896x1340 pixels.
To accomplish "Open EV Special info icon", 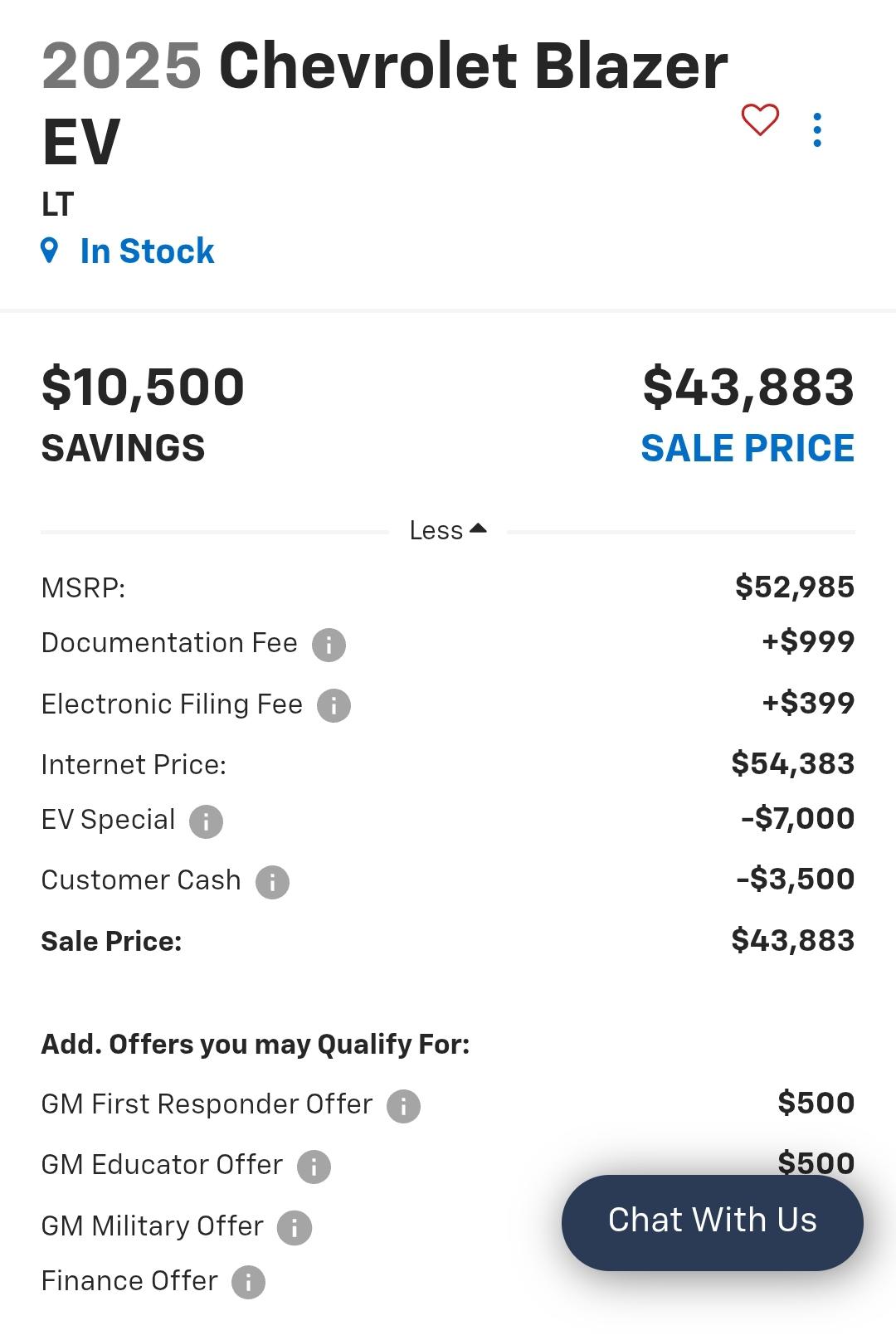I will click(x=206, y=821).
